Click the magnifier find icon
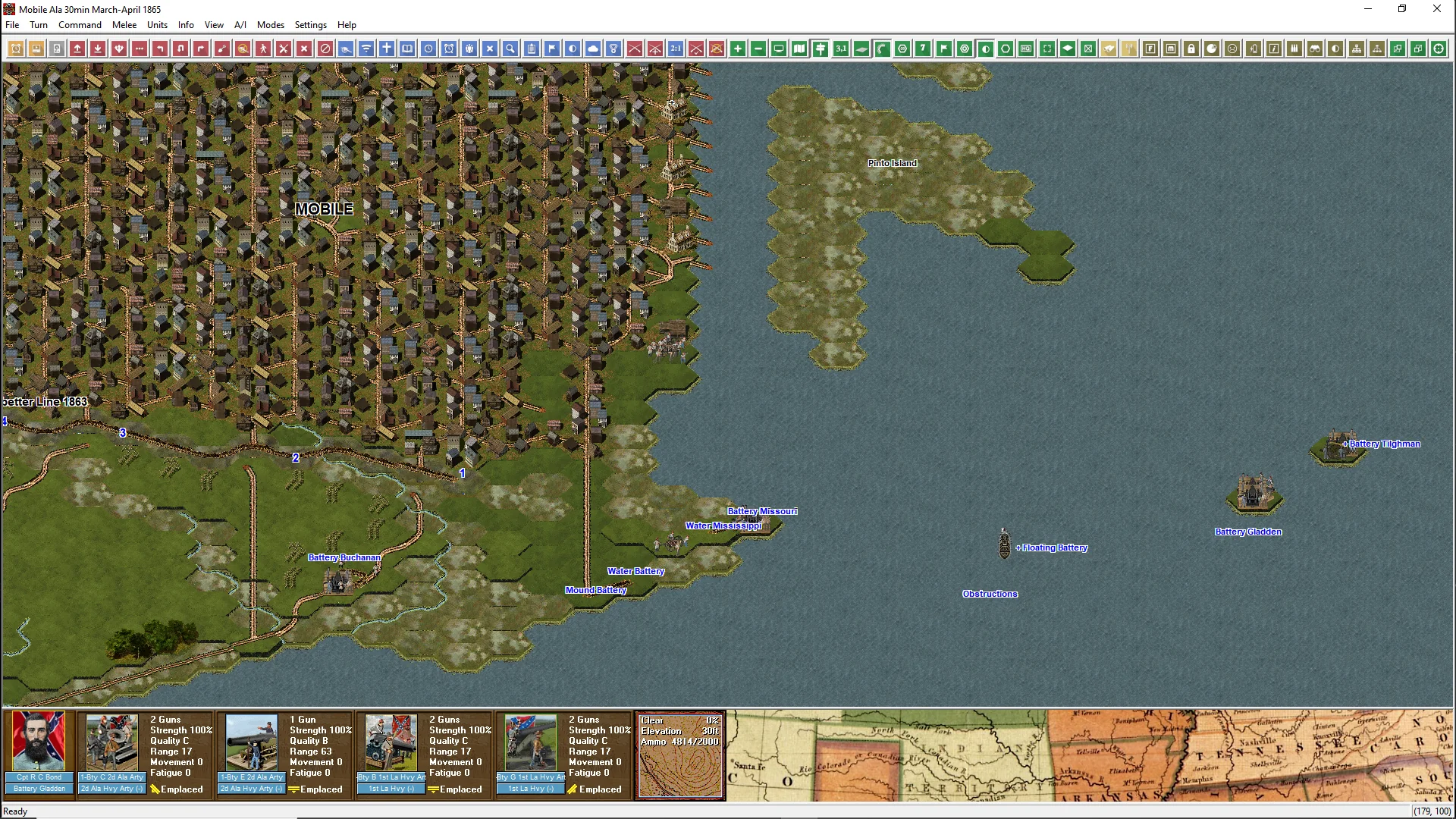Viewport: 1456px width, 819px height. (x=510, y=49)
